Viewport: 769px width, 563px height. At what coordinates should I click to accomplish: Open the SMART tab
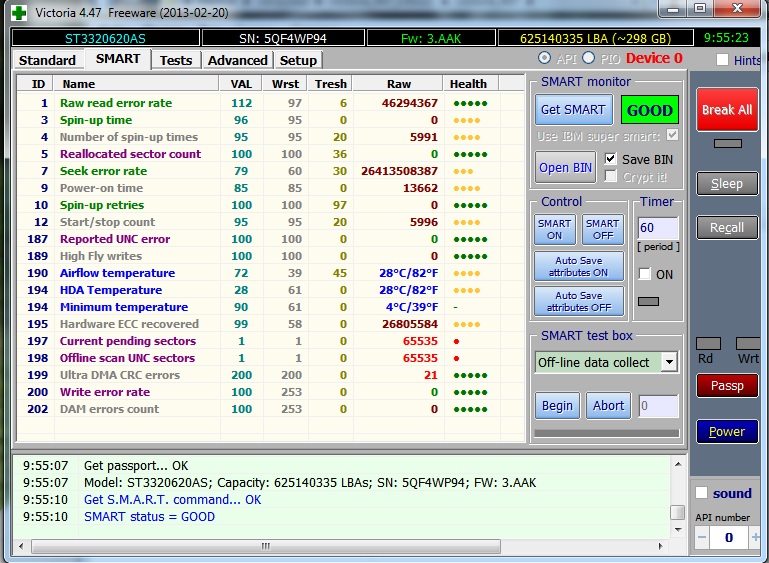coord(118,59)
